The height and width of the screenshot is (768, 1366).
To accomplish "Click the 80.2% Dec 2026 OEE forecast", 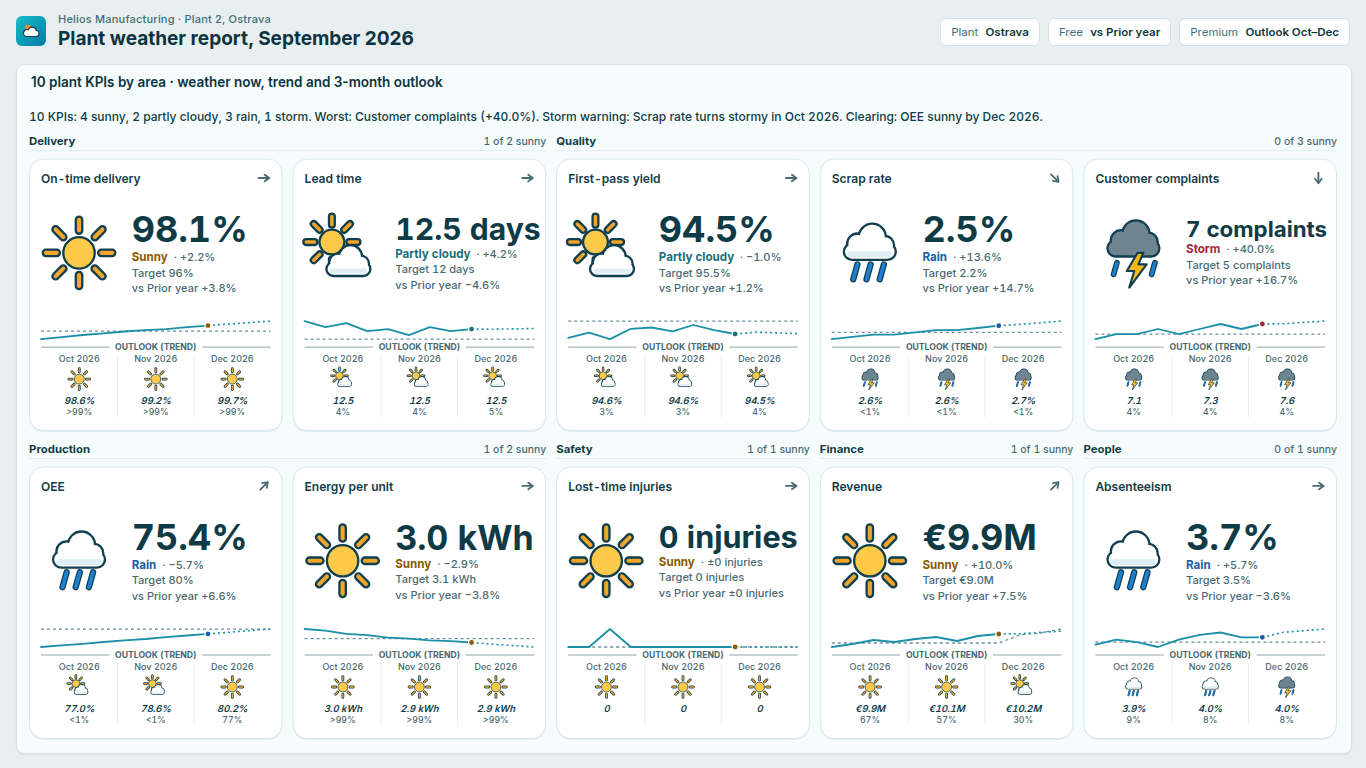I will (232, 708).
